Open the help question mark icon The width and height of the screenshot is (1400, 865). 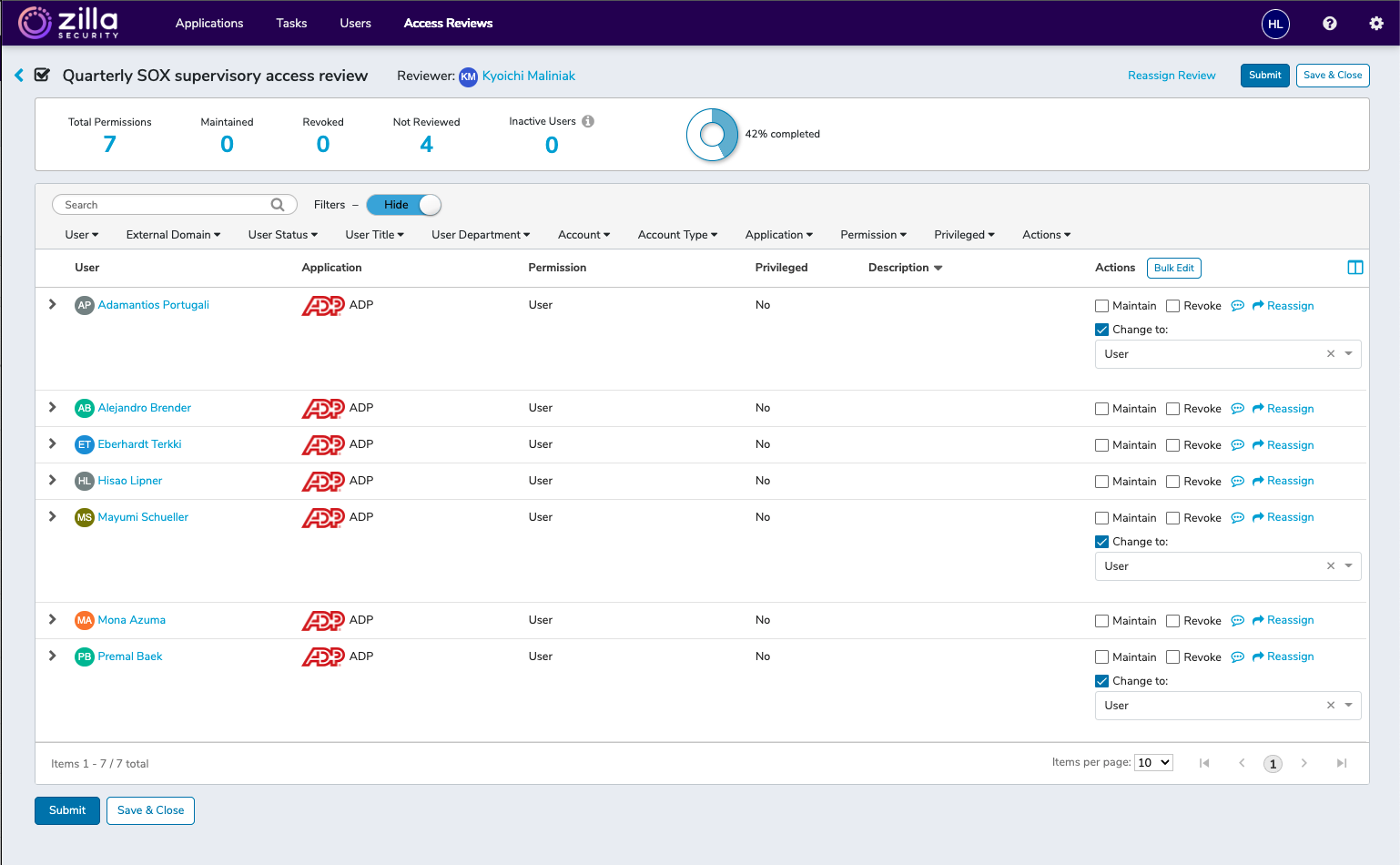pos(1329,23)
